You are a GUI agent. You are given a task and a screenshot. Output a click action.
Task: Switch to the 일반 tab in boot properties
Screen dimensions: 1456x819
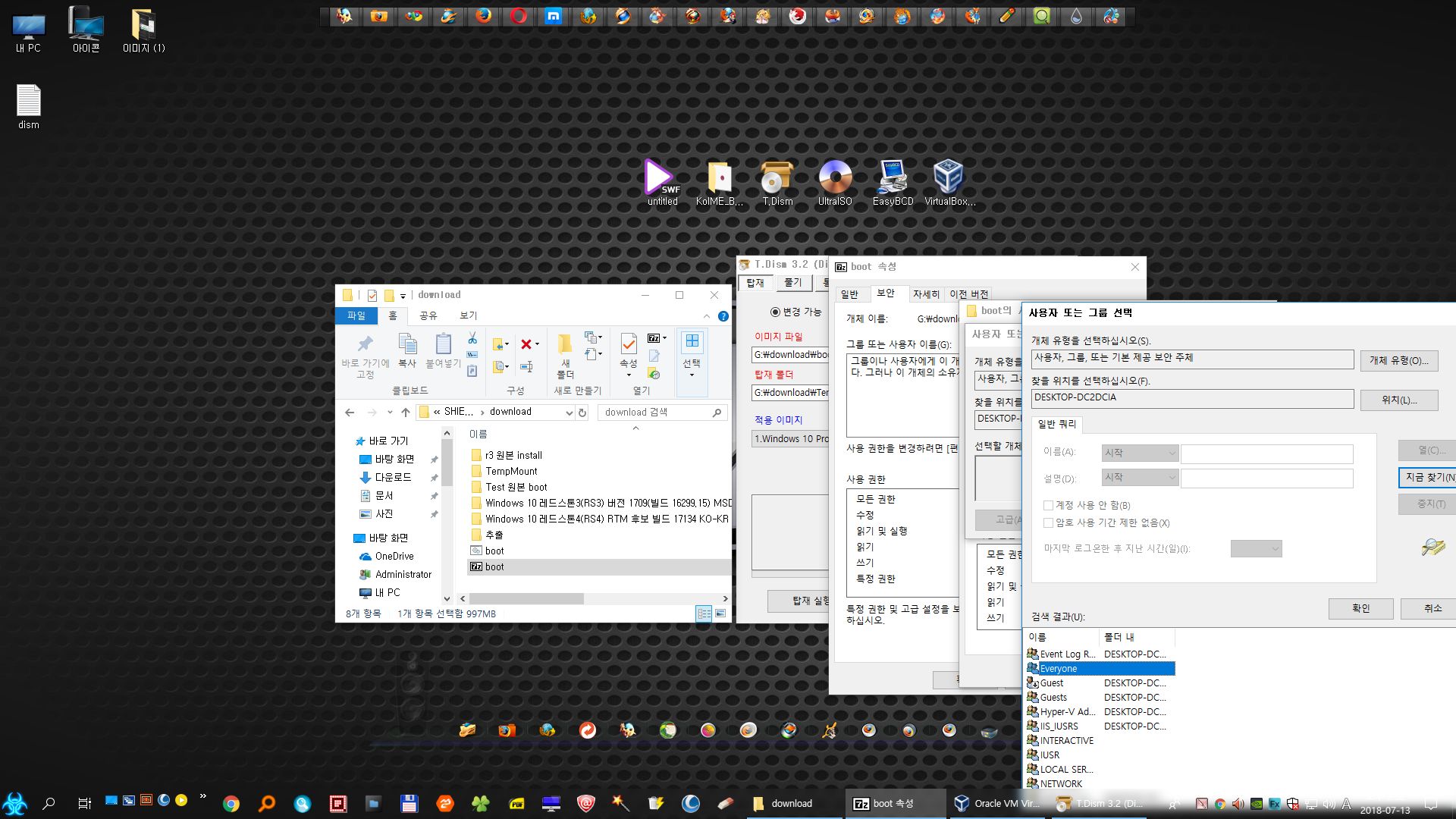[x=849, y=294]
